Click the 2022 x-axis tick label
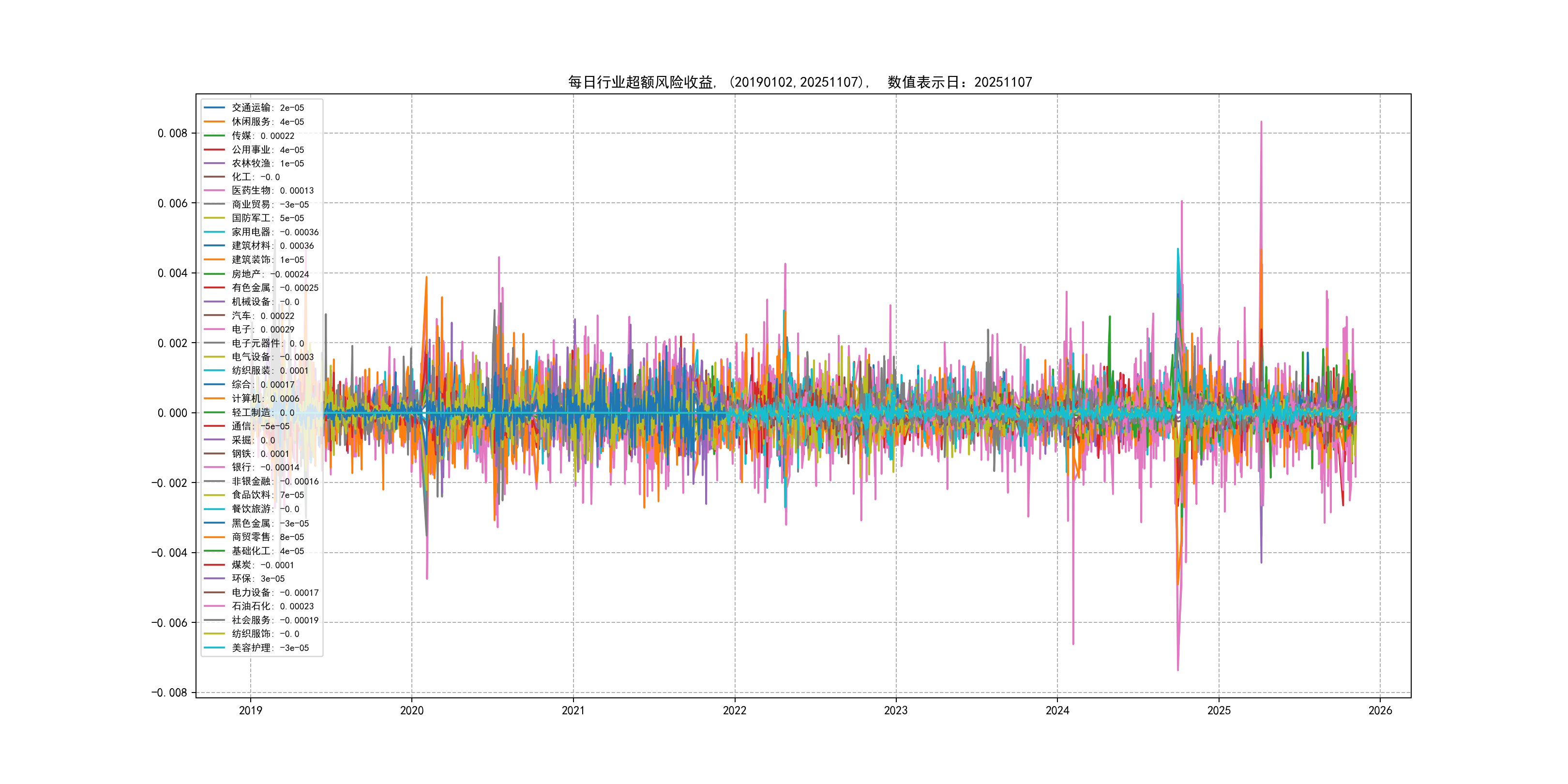This screenshot has height=784, width=1568. coord(734,710)
